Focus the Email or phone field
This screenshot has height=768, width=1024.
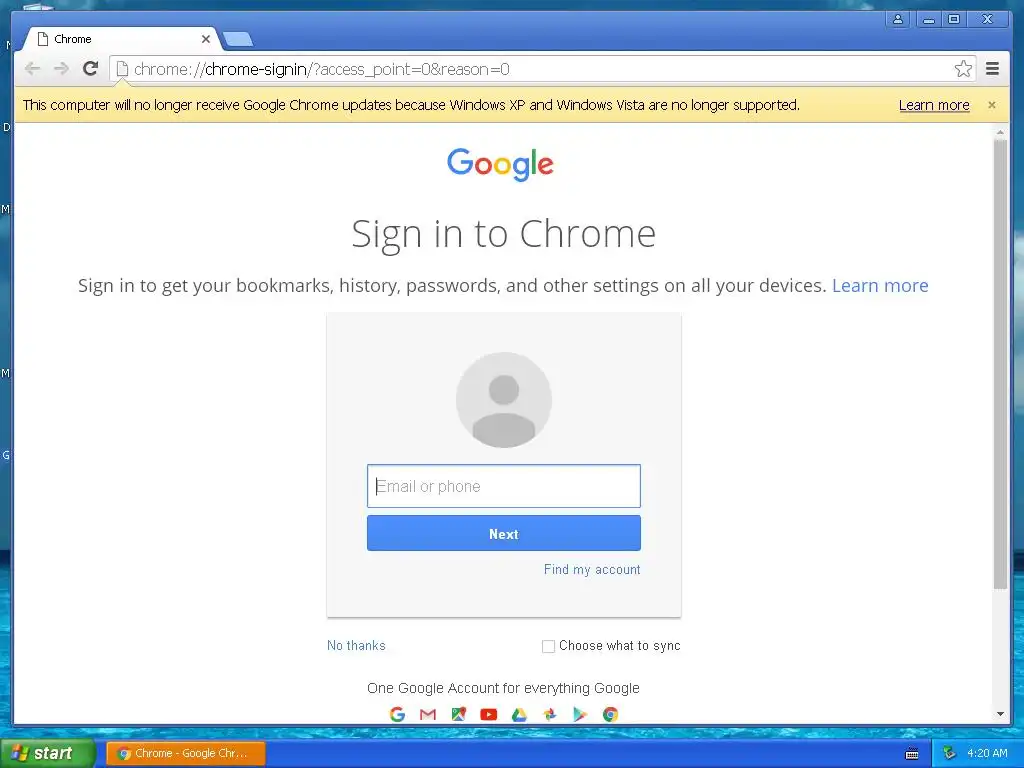tap(504, 486)
